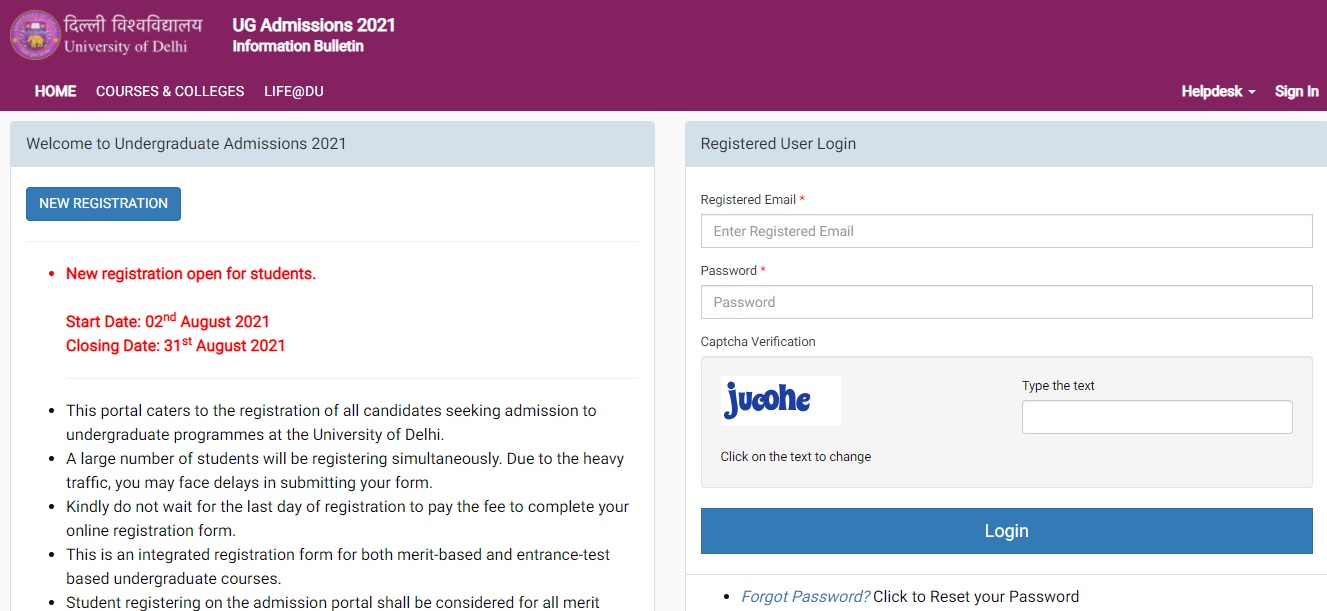Open the Helpdesk dropdown menu
This screenshot has width=1327, height=611.
1211,91
